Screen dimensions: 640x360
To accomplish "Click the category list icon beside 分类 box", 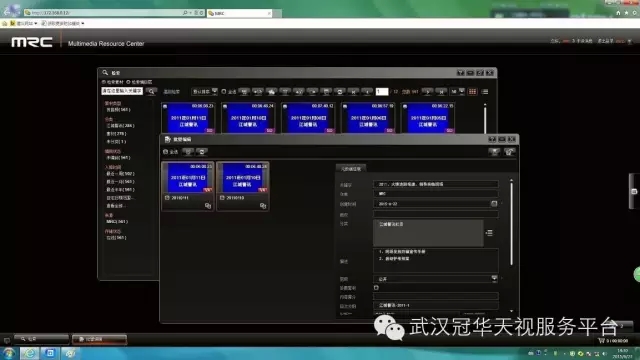I will 489,233.
